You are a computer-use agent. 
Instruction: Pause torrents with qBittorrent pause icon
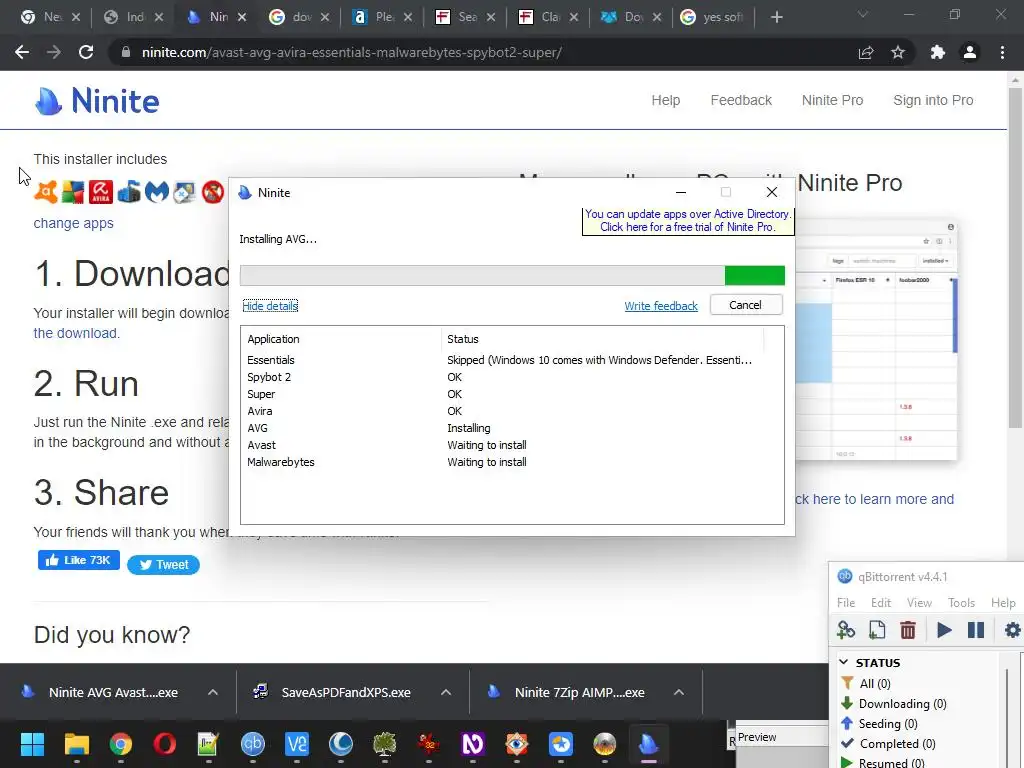976,630
